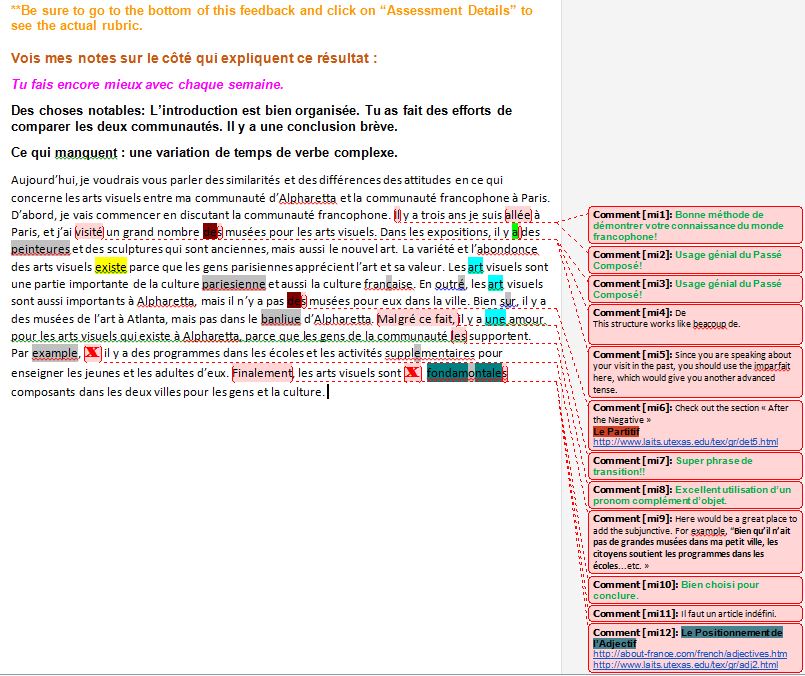
Task: Select the yellow-highlighted word "existe"
Action: click(112, 265)
